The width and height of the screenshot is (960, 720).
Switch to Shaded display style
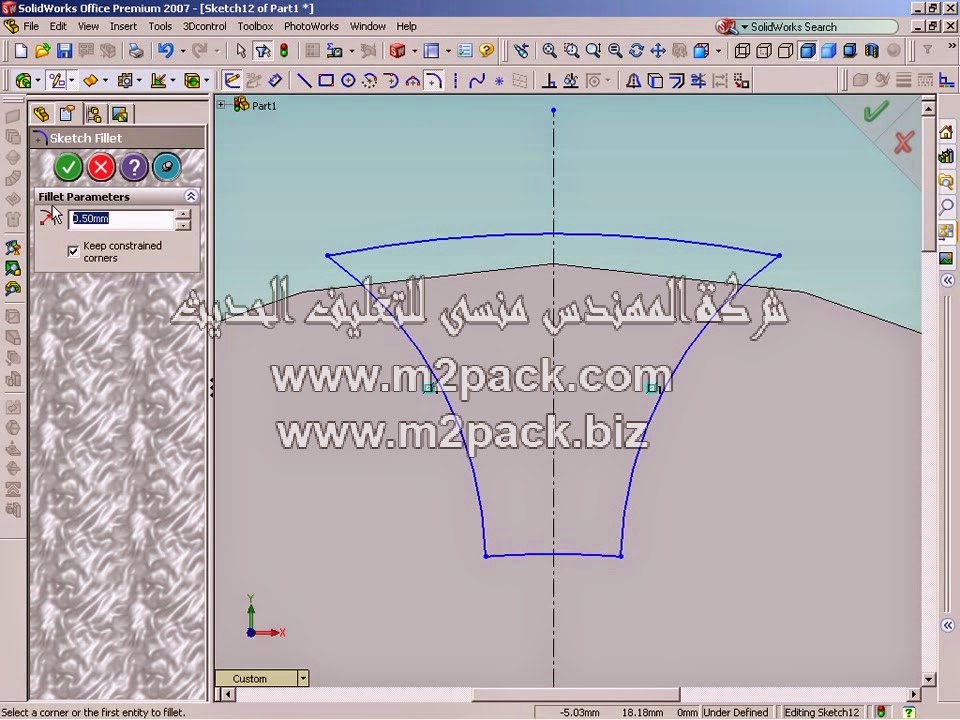click(829, 51)
